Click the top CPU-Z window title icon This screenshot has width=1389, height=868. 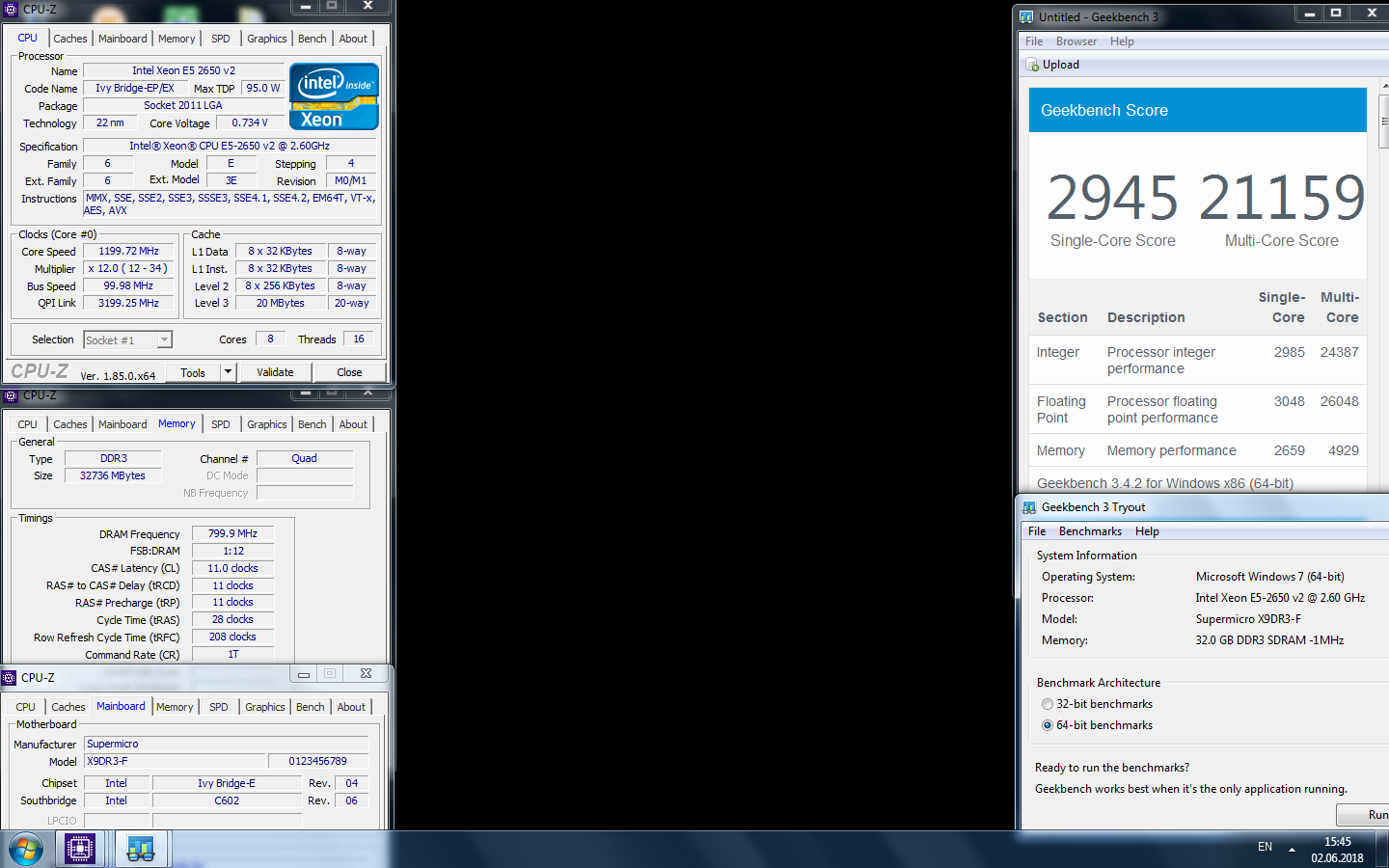click(x=12, y=9)
